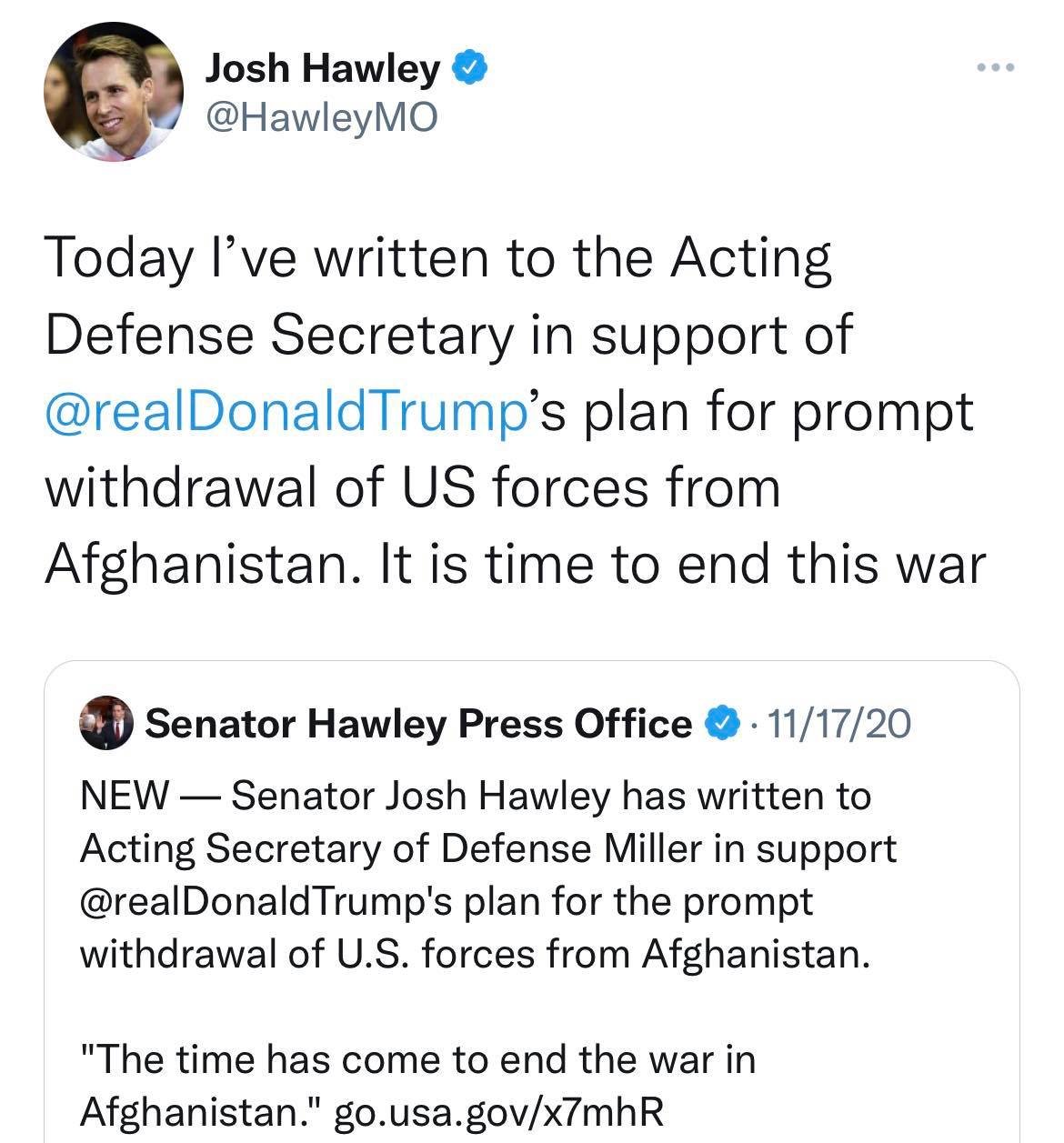Click Josh Hawley's profile picture

[114, 92]
